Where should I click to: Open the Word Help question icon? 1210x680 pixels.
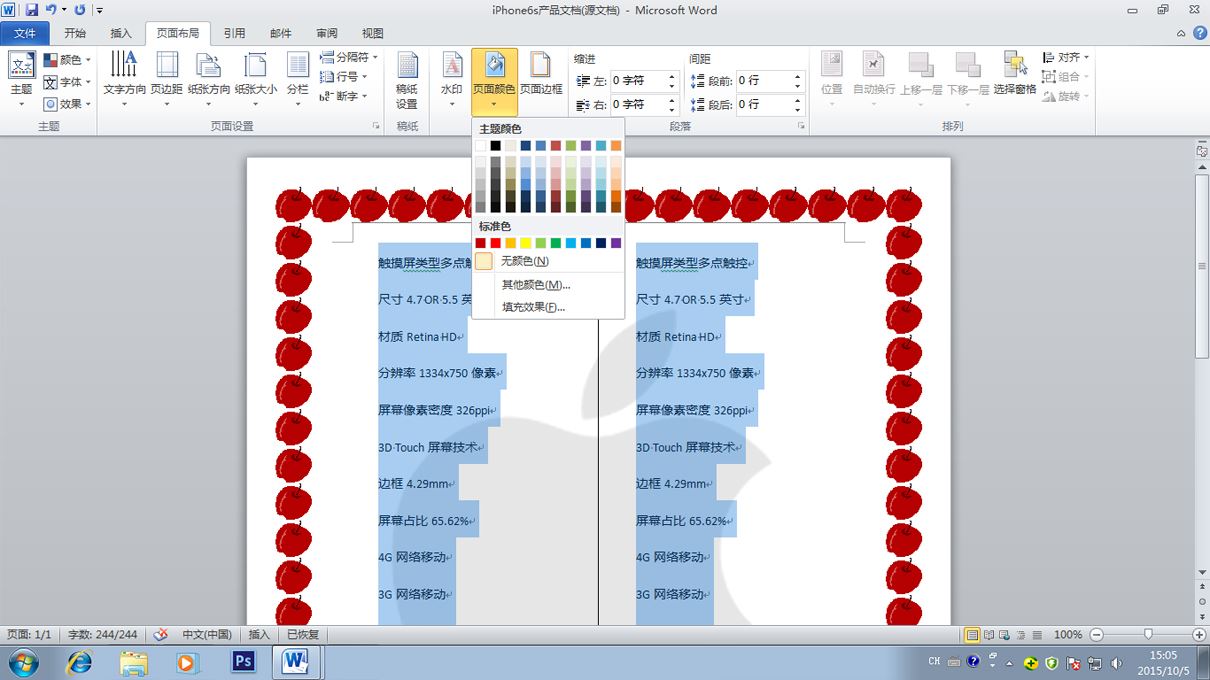point(1199,33)
